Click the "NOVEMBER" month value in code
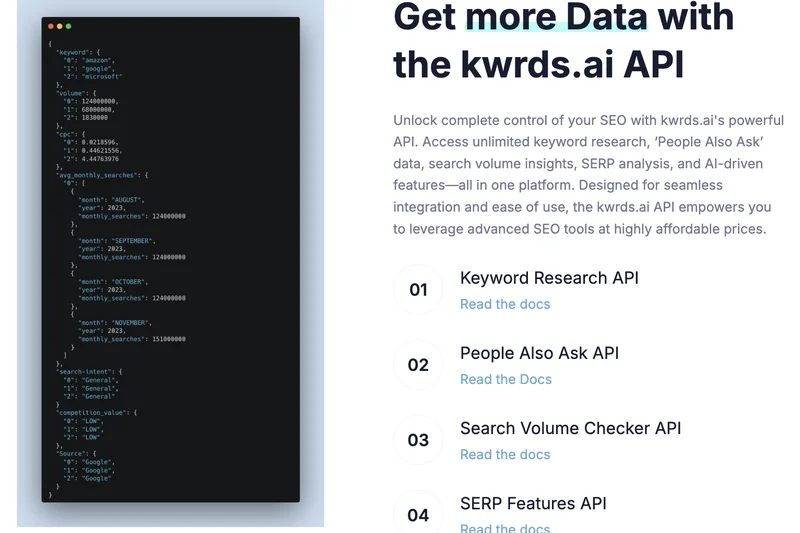This screenshot has width=800, height=533. (x=131, y=322)
